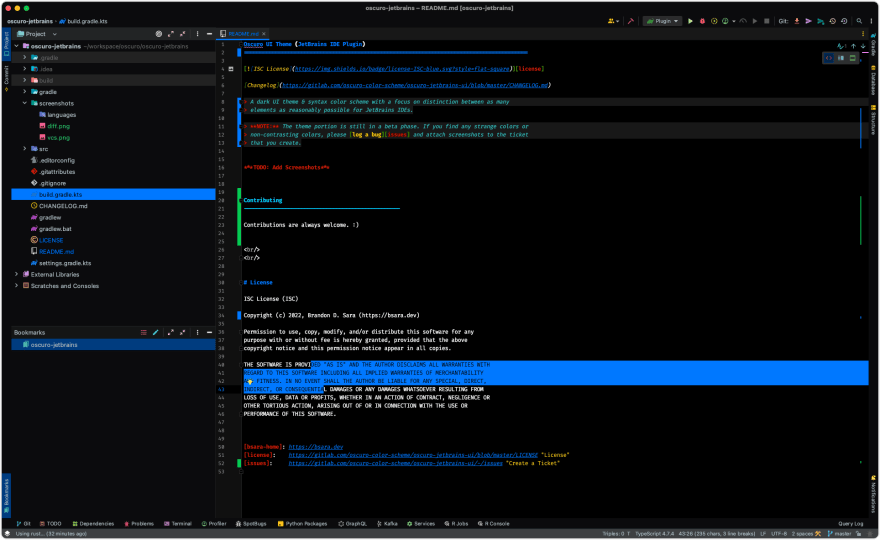Click UTF-8 encoding in status bar
This screenshot has width=880, height=540.
(779, 534)
